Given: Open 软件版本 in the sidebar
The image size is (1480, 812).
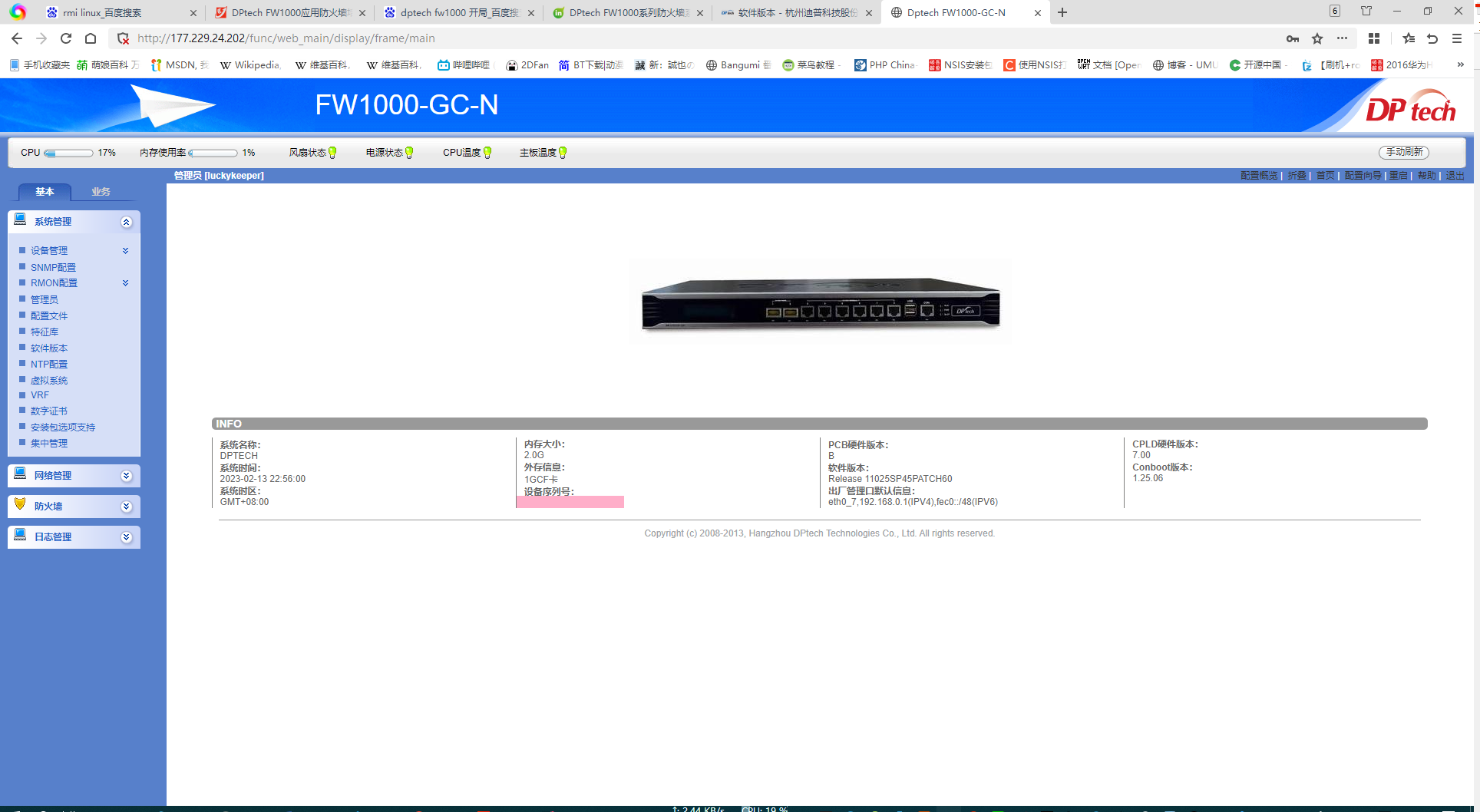Looking at the screenshot, I should (49, 348).
